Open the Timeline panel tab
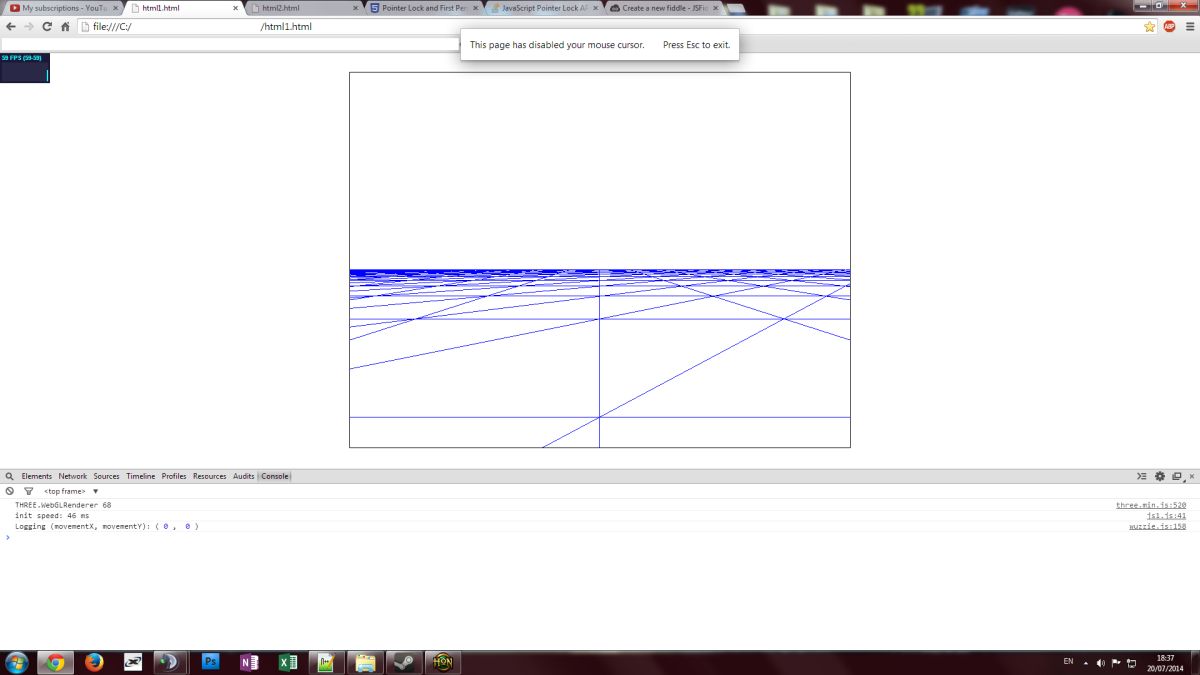 [x=140, y=476]
